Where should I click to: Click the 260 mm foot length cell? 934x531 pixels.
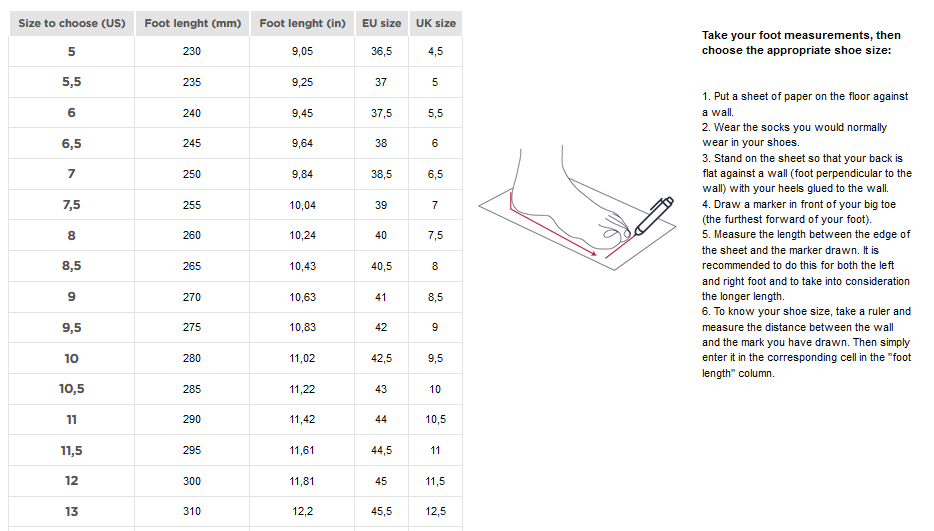coord(192,235)
